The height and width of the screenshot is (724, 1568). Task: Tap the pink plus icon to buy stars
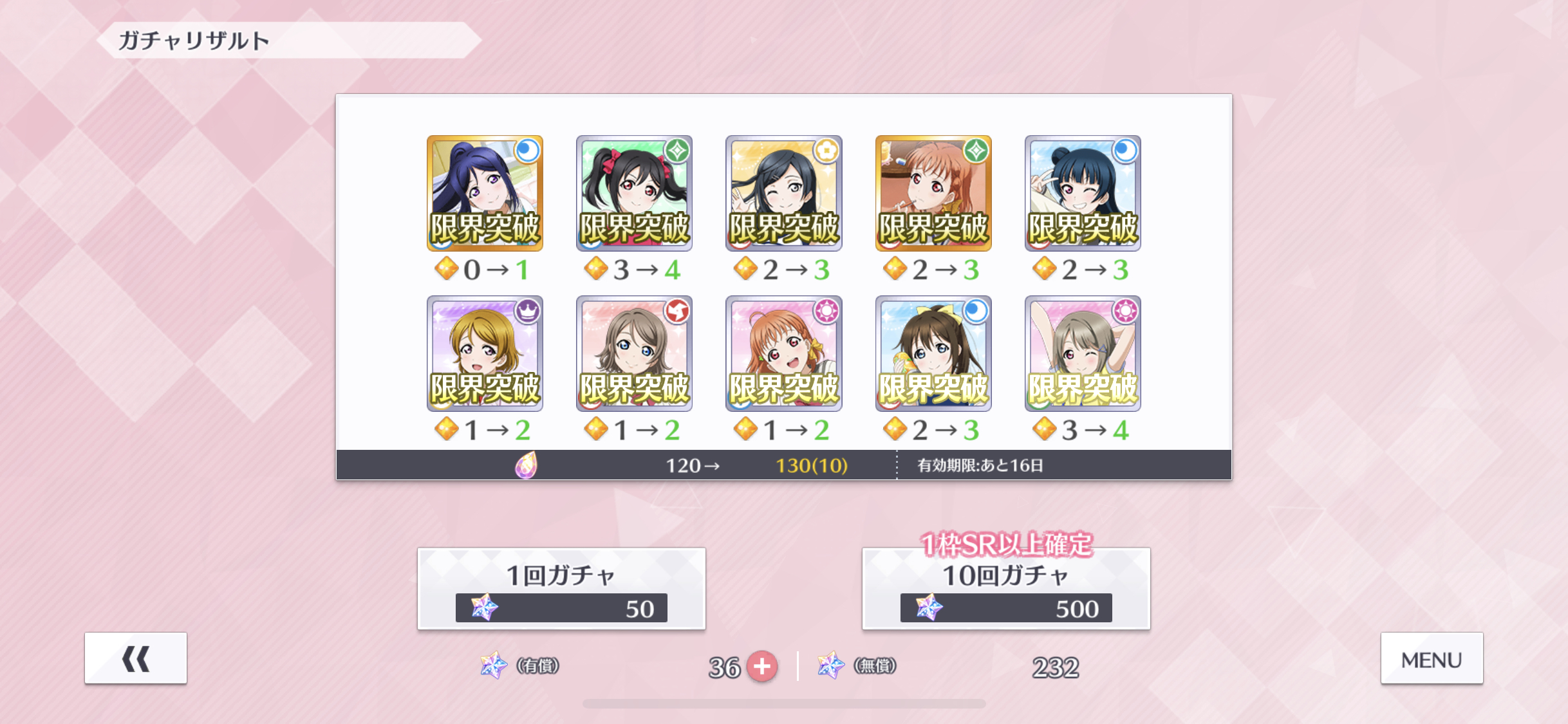pyautogui.click(x=762, y=667)
